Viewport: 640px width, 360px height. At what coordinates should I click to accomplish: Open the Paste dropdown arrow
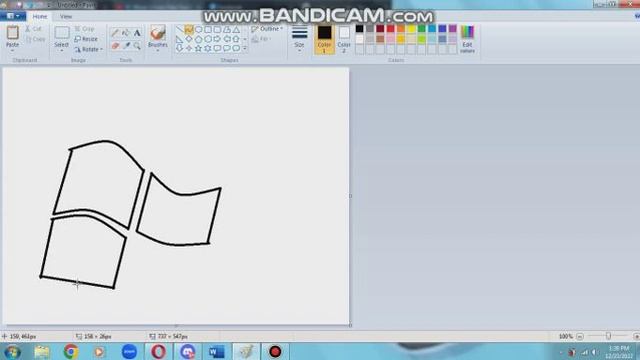click(13, 50)
